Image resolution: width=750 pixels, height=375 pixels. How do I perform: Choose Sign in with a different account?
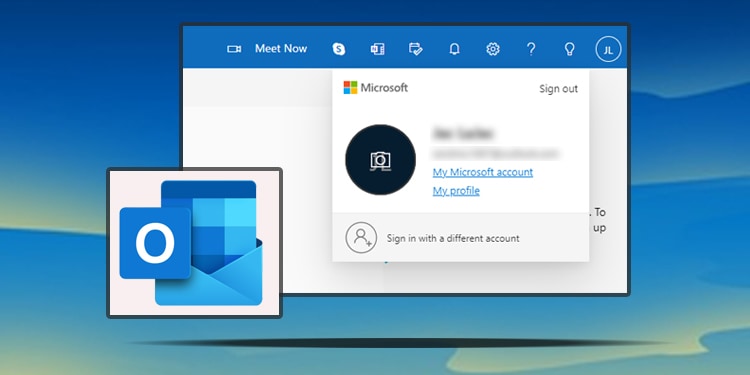click(x=460, y=237)
